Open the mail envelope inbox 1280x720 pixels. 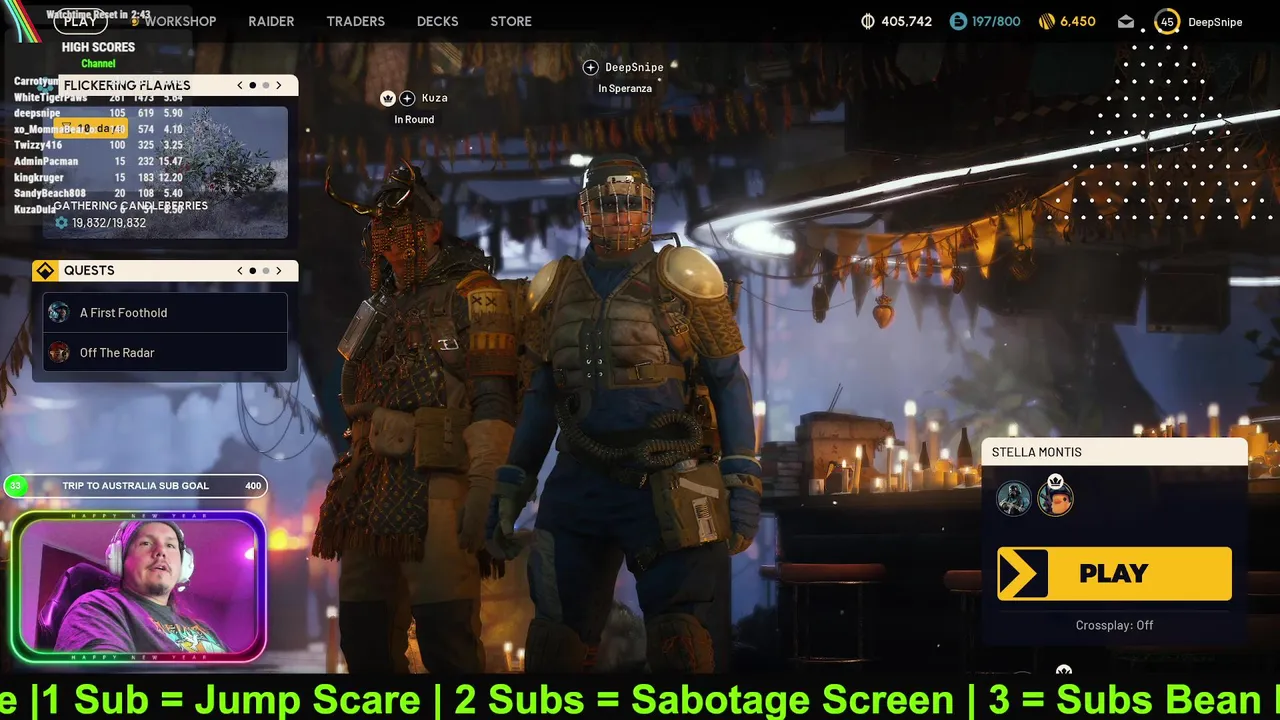pos(1126,21)
